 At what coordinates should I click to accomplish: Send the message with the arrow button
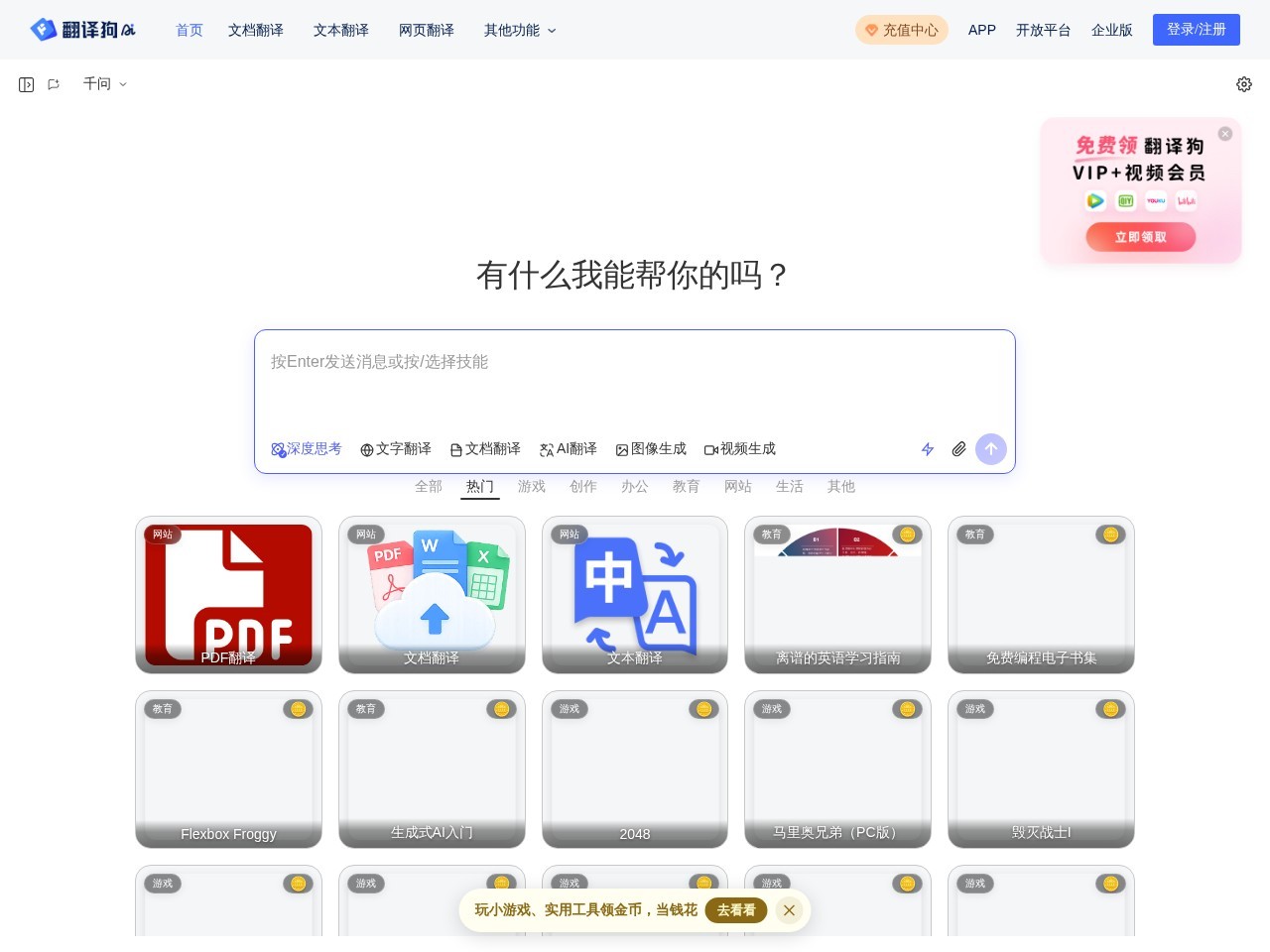point(991,449)
